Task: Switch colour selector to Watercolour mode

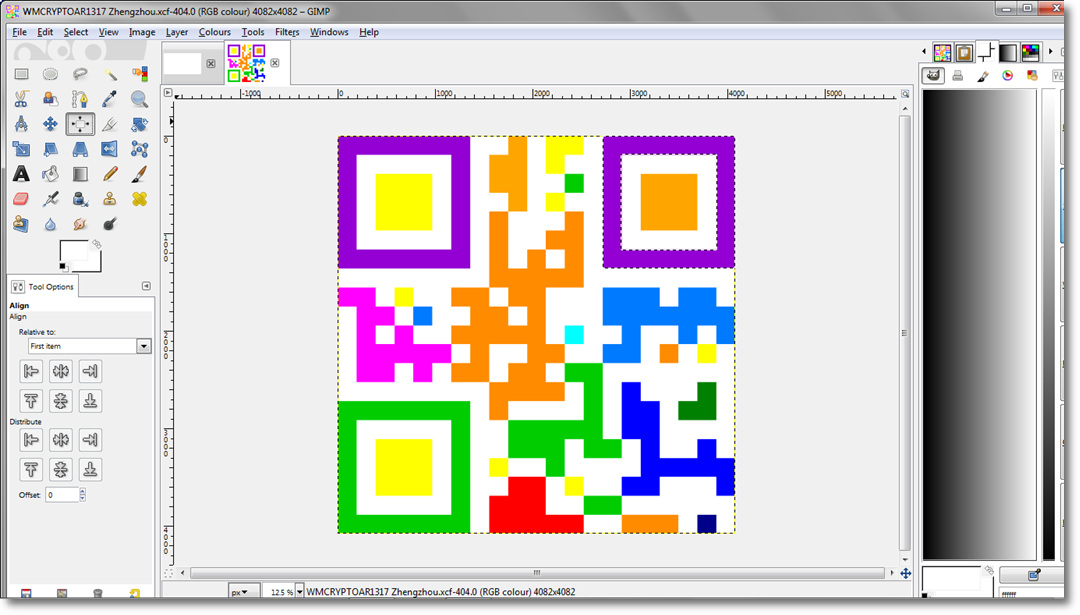Action: (983, 75)
